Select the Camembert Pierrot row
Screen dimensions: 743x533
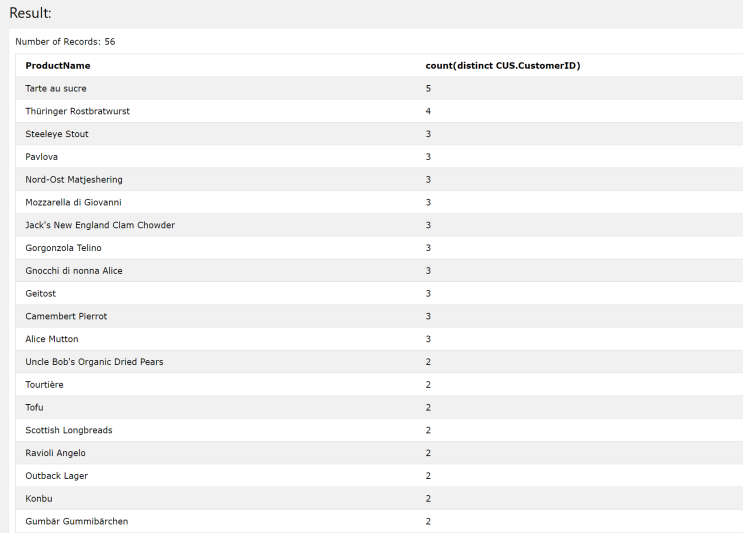[x=379, y=316]
